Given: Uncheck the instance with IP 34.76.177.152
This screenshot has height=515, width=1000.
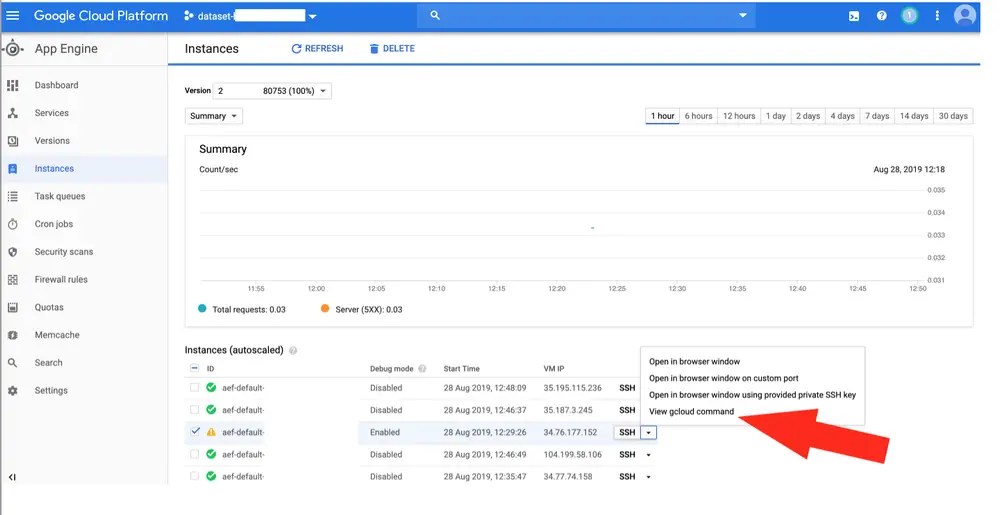Looking at the screenshot, I should [195, 432].
